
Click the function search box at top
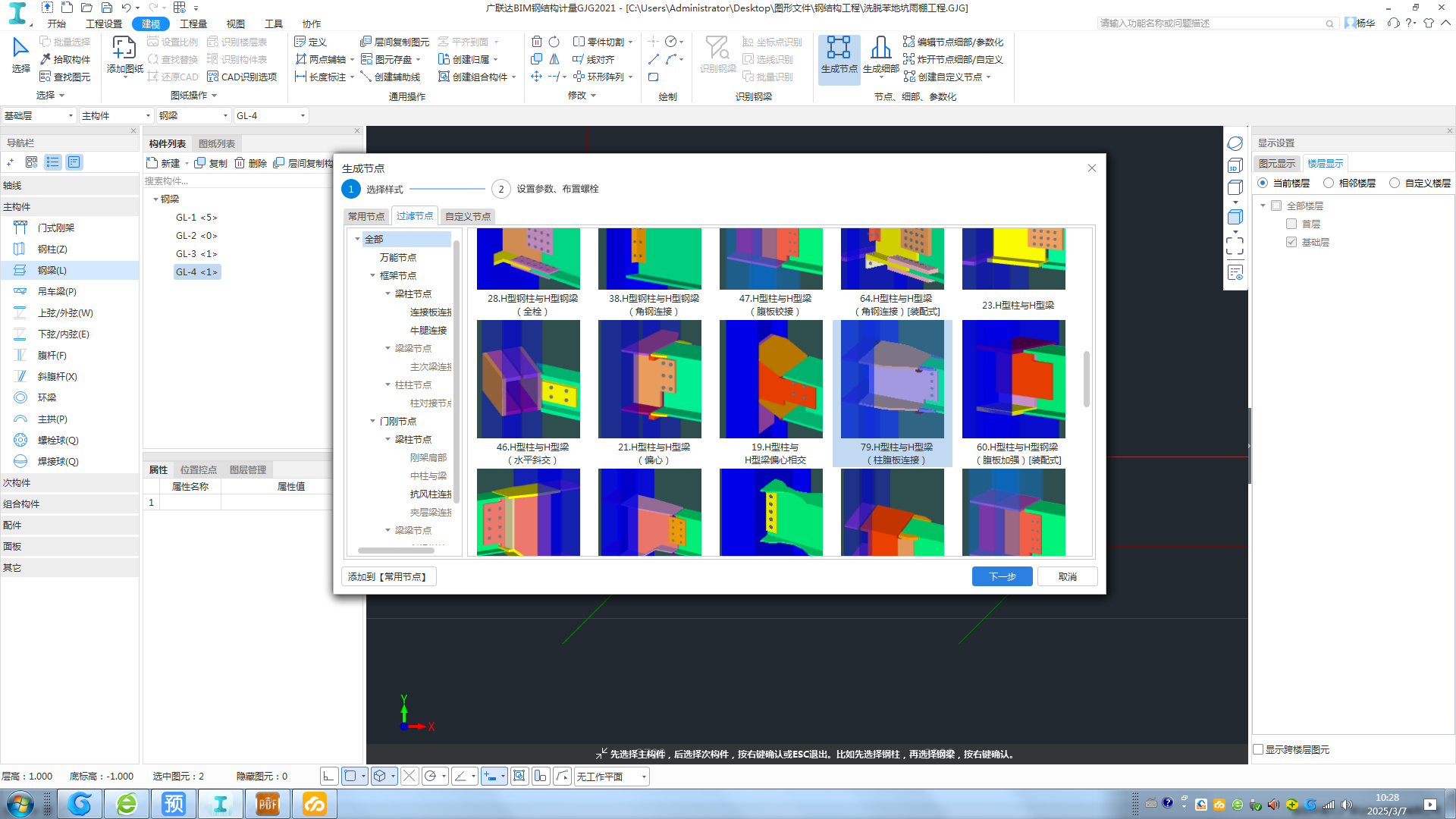click(x=1216, y=24)
